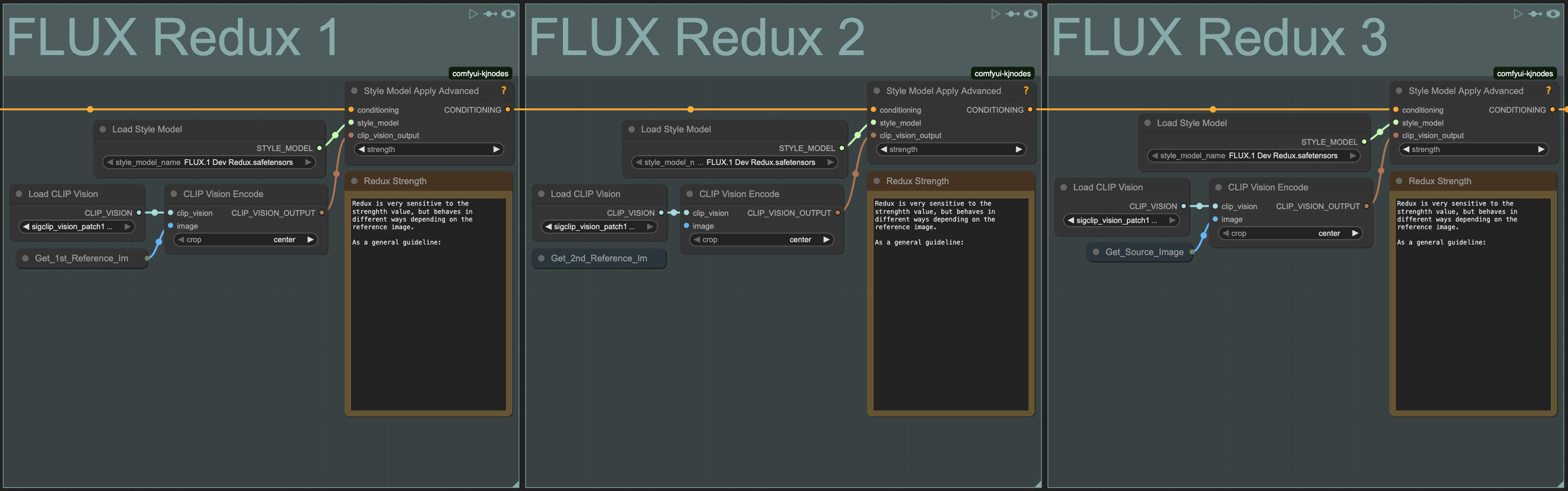Toggle the eye mute icon in FLUX Redux 3 group

point(1553,13)
